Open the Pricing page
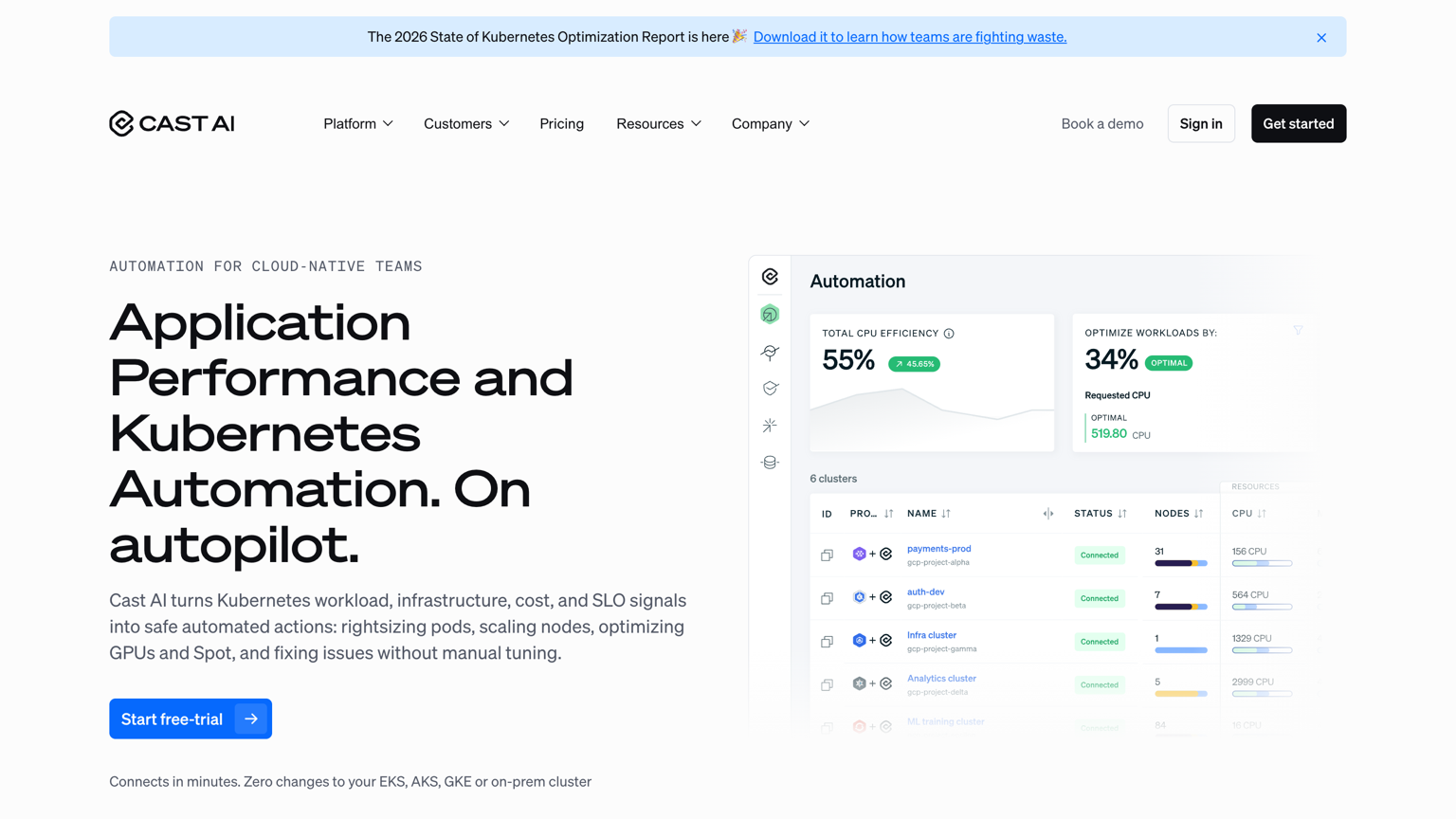 562,123
